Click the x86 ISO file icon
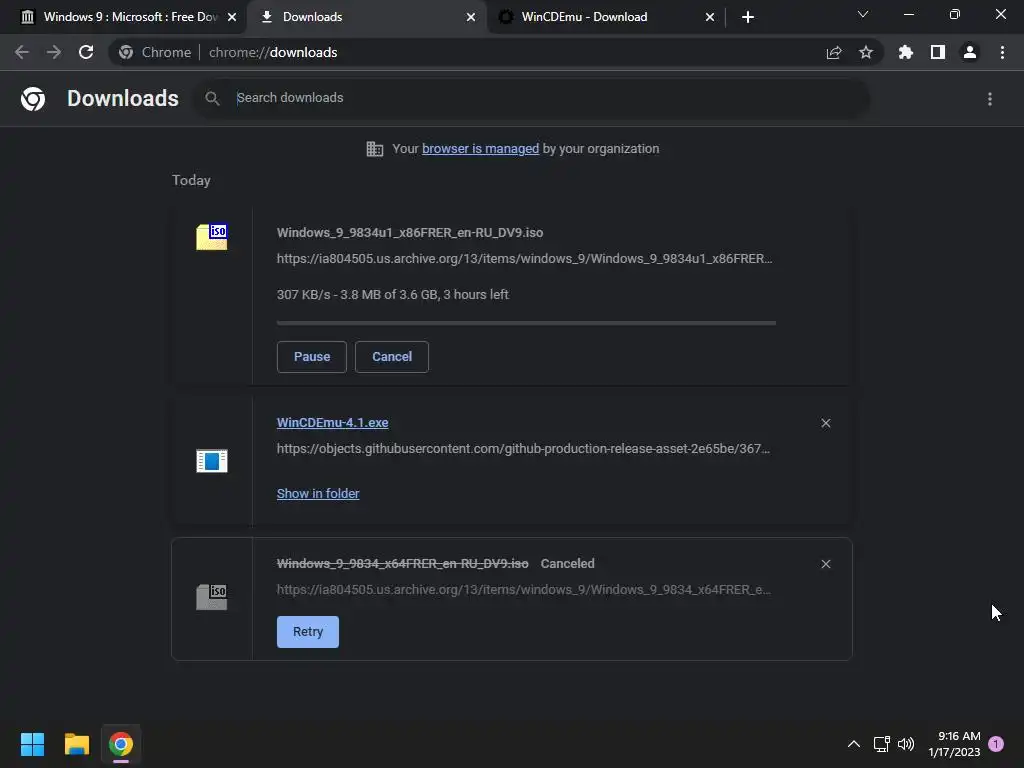This screenshot has height=768, width=1024. tap(212, 236)
